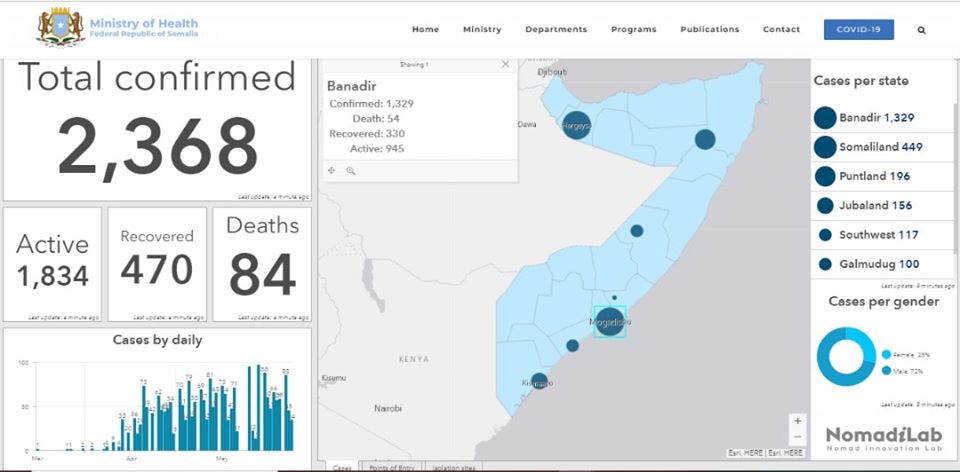Open the Ministry menu item
The image size is (960, 472).
pos(482,30)
